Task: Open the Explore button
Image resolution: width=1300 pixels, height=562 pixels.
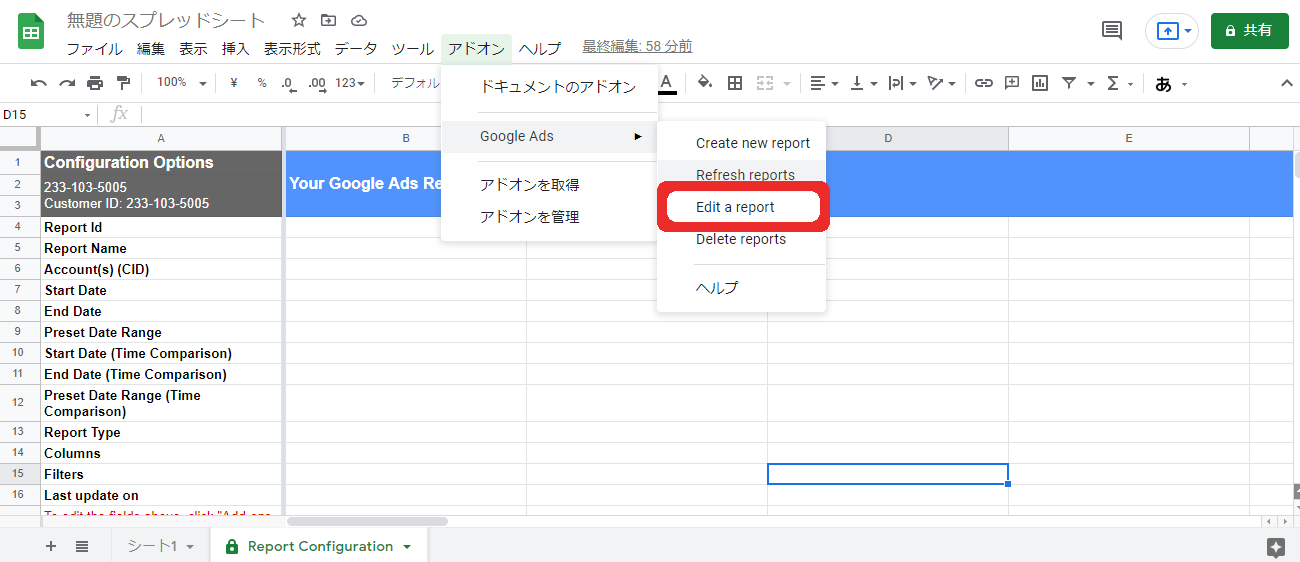Action: tap(1275, 546)
